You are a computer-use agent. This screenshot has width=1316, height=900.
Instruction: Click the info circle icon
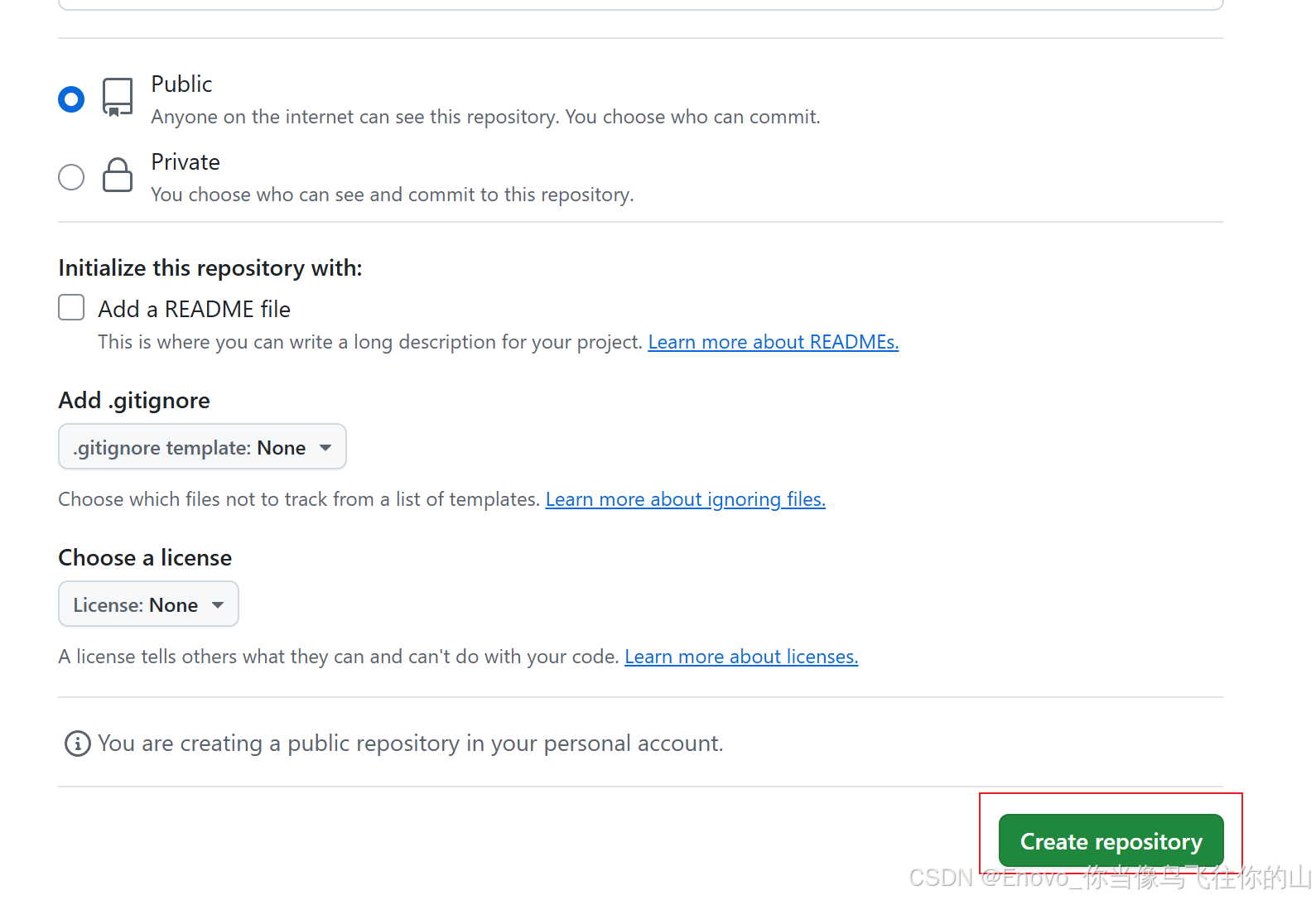78,744
